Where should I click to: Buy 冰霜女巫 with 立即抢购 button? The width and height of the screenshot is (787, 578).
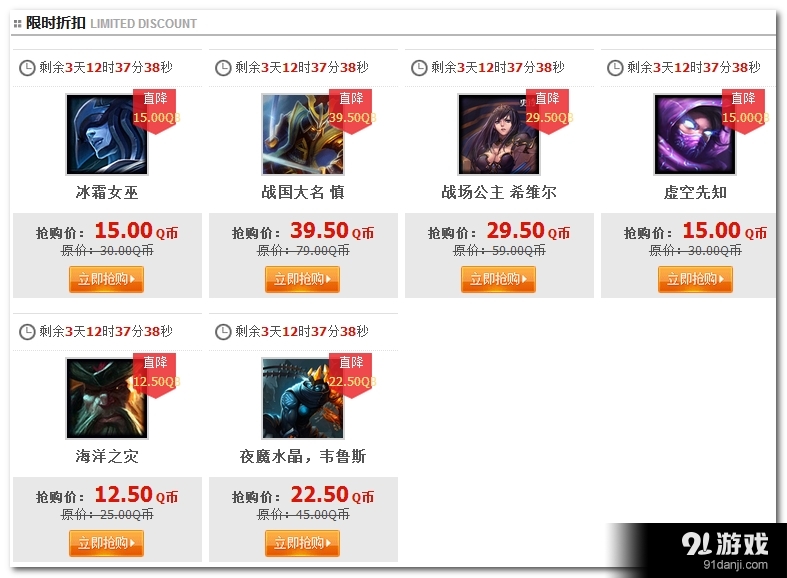106,279
